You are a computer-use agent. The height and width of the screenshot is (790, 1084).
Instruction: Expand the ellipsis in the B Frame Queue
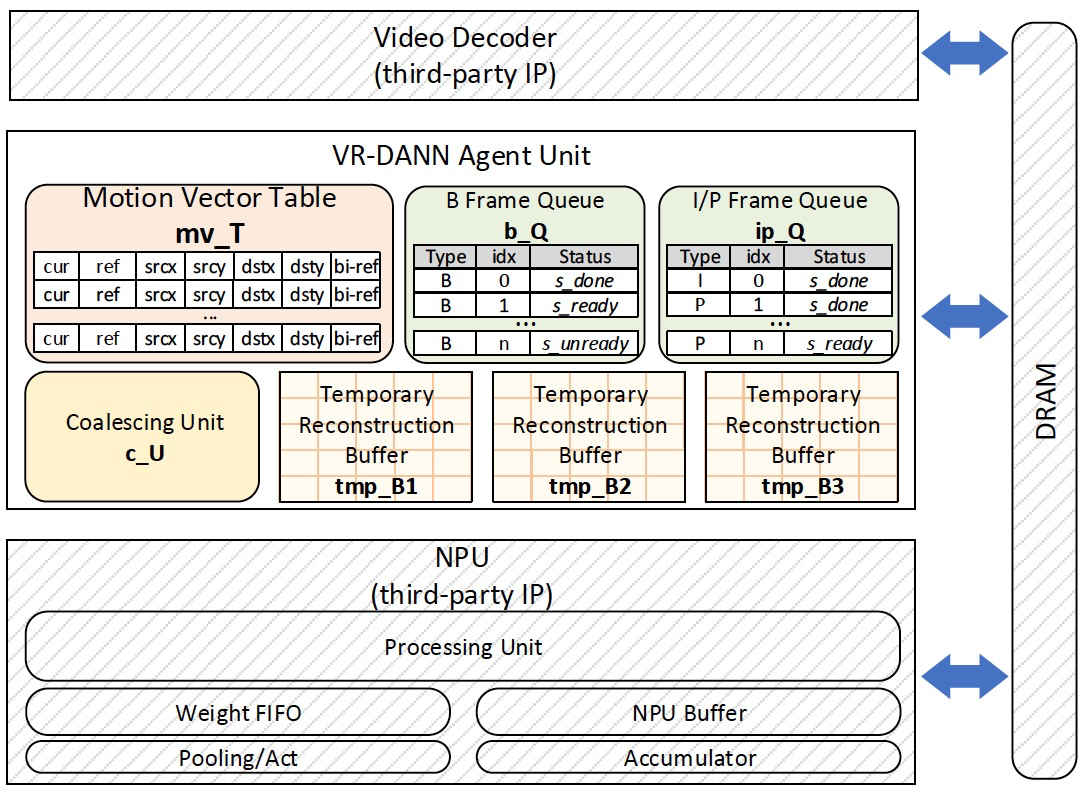coord(523,322)
